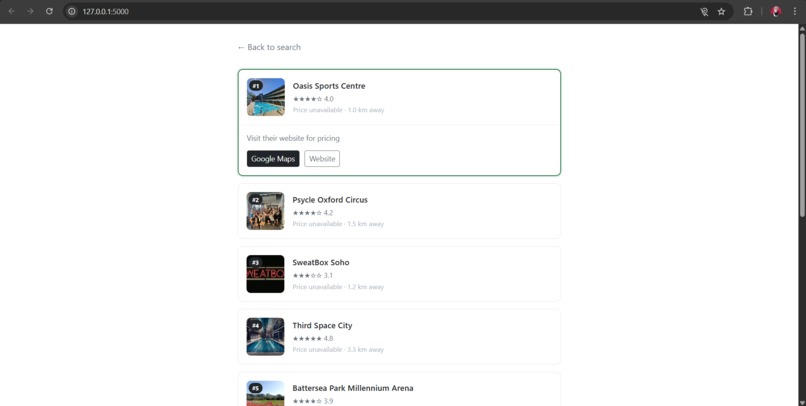The image size is (806, 406).
Task: Go back using browser back arrow
Action: pyautogui.click(x=11, y=11)
